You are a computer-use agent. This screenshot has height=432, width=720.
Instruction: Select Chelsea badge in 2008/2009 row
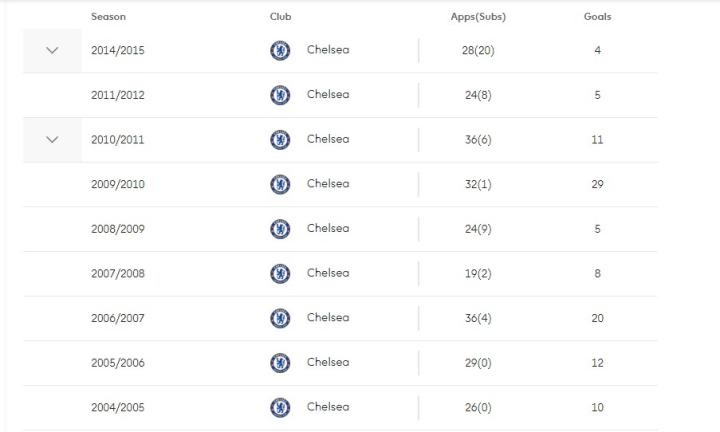pos(280,229)
